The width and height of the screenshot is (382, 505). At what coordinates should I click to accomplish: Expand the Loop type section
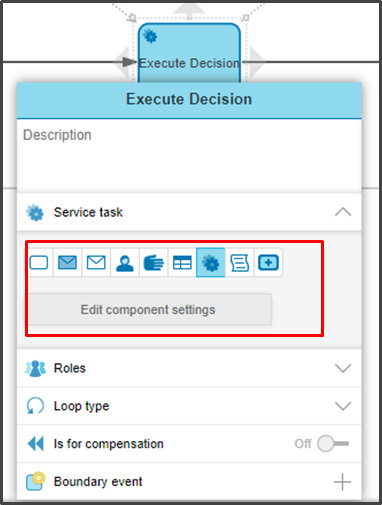(343, 406)
